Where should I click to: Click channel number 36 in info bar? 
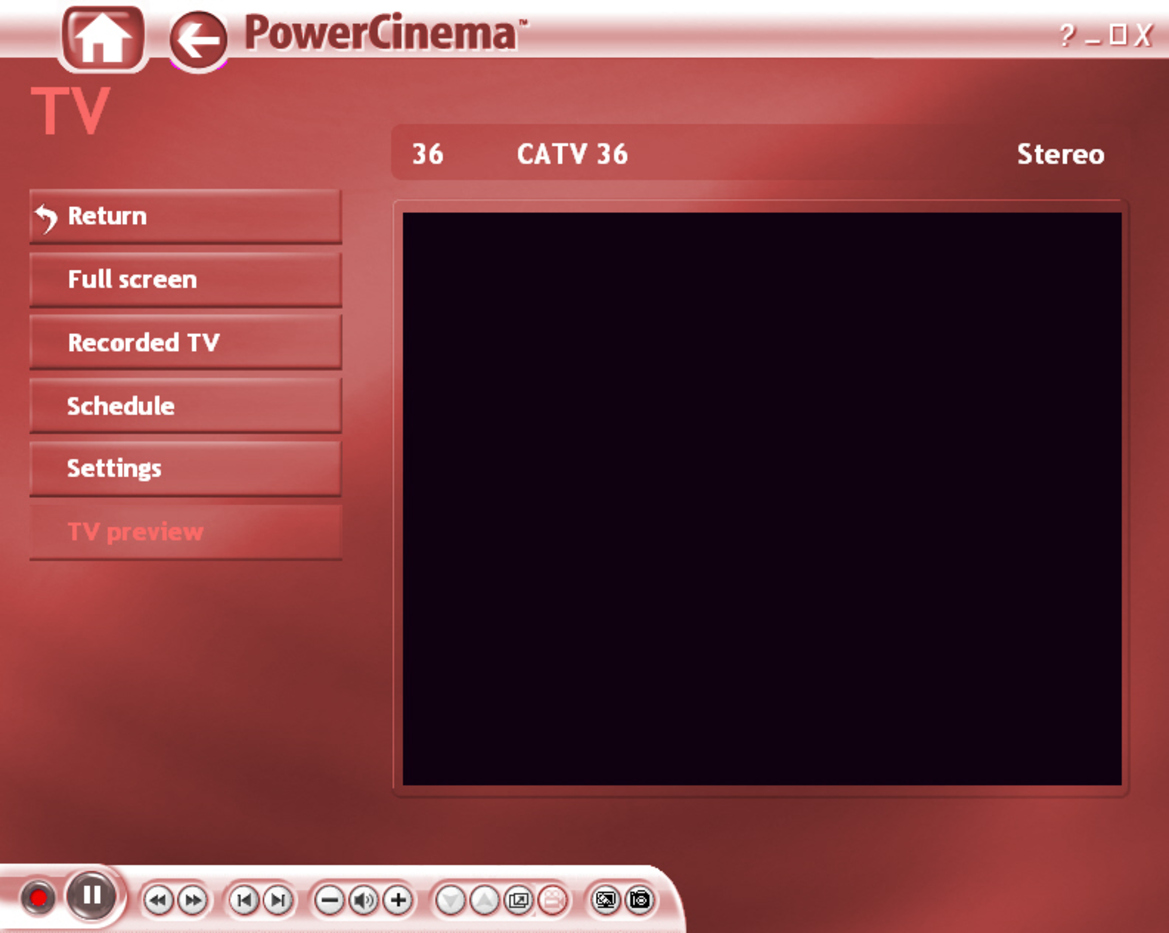[x=428, y=154]
